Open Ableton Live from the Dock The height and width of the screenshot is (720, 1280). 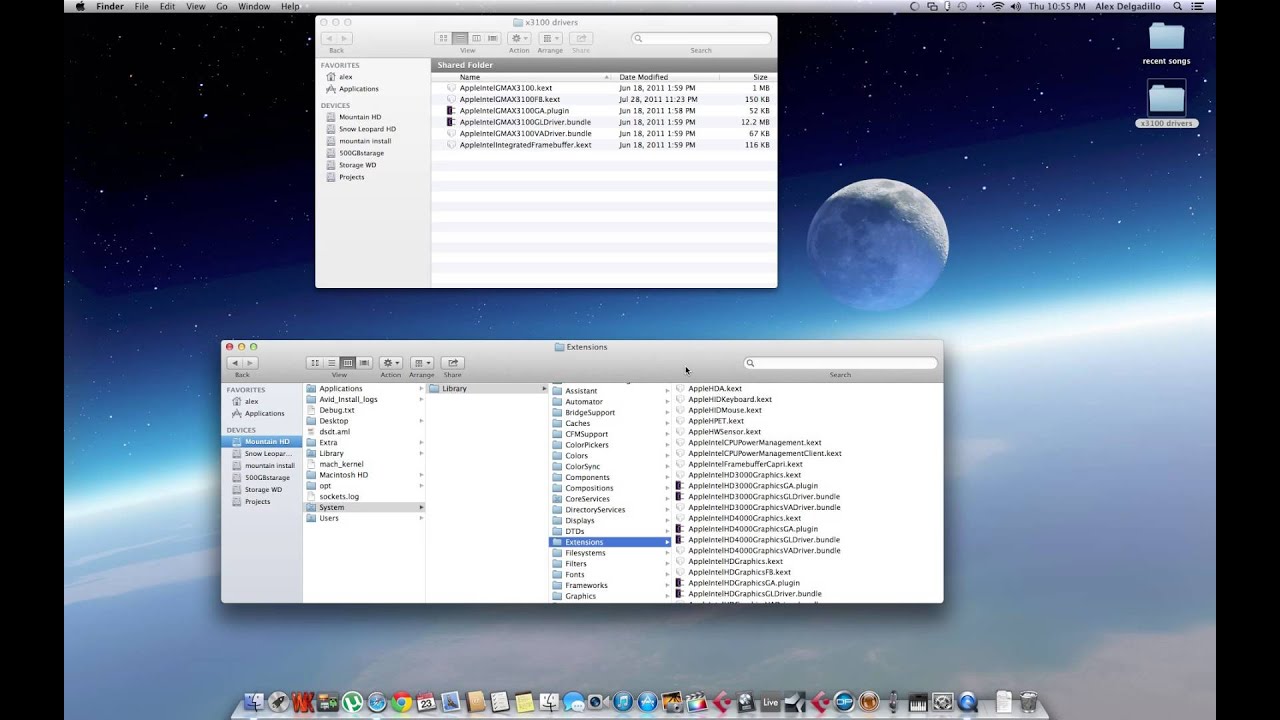coord(770,702)
